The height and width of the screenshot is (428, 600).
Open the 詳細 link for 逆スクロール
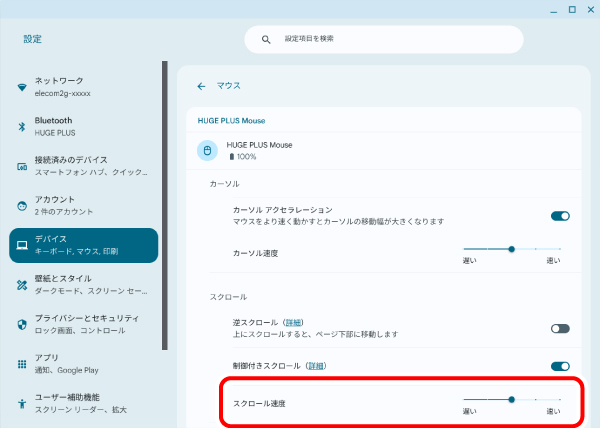pyautogui.click(x=293, y=322)
